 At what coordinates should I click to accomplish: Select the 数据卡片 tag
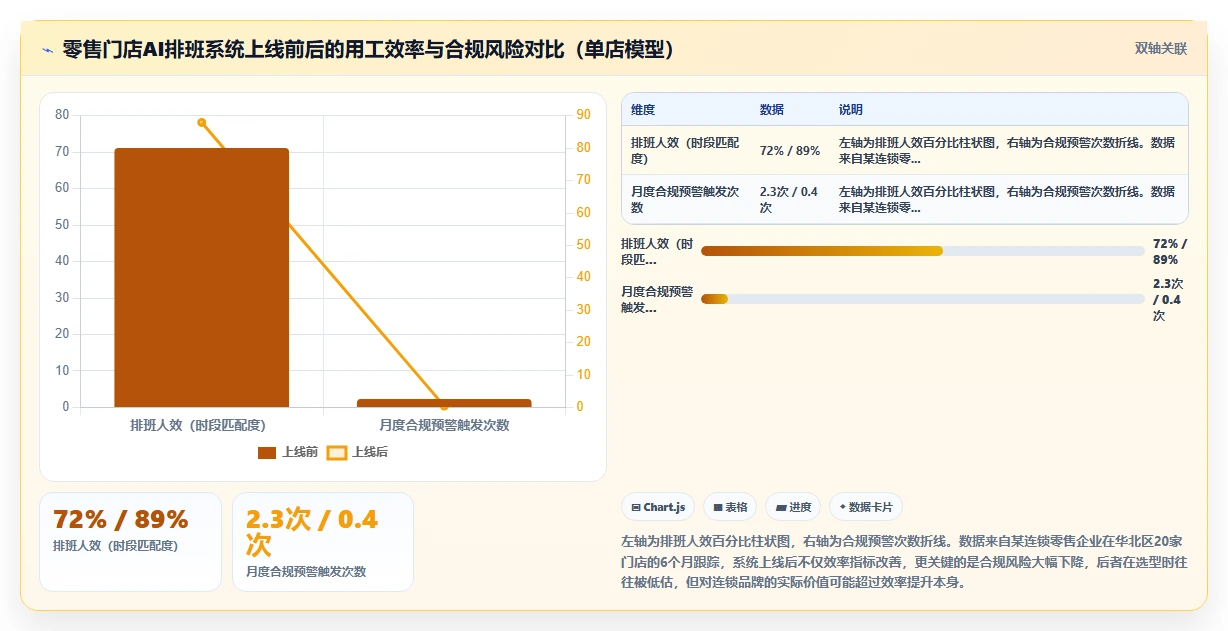(x=866, y=507)
